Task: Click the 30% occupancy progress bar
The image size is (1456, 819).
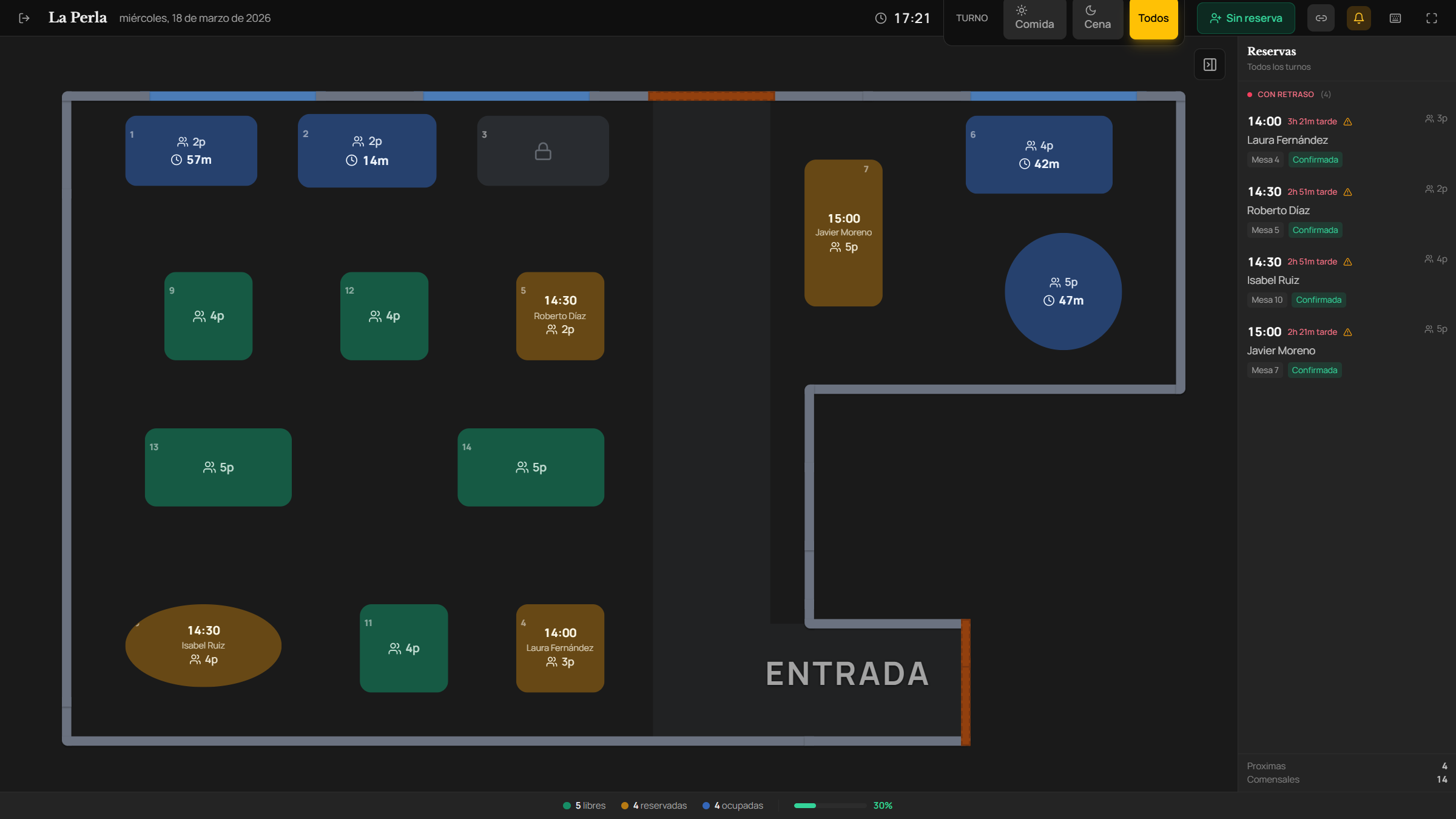Action: click(829, 806)
